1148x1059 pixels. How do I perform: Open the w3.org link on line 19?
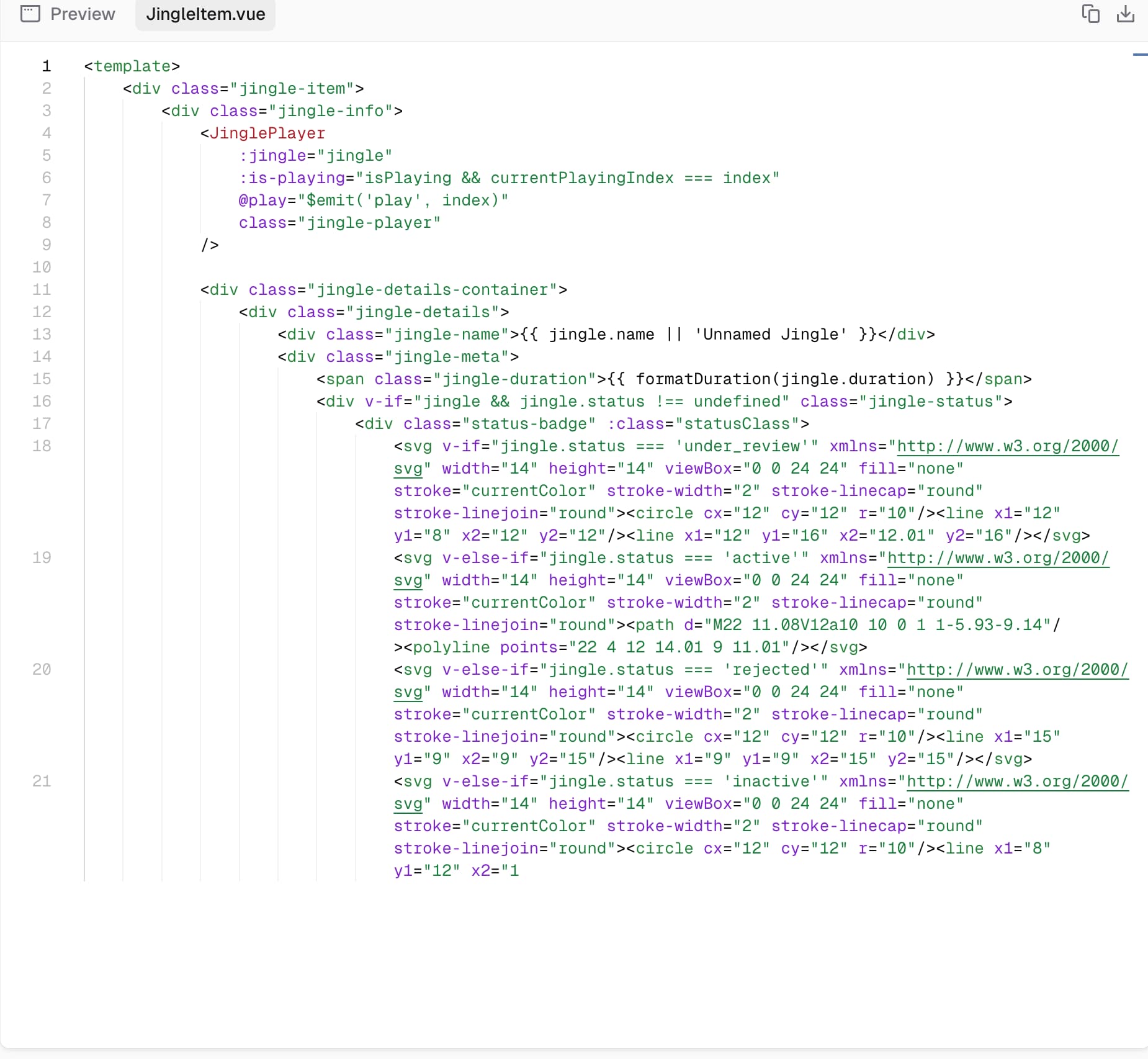998,558
